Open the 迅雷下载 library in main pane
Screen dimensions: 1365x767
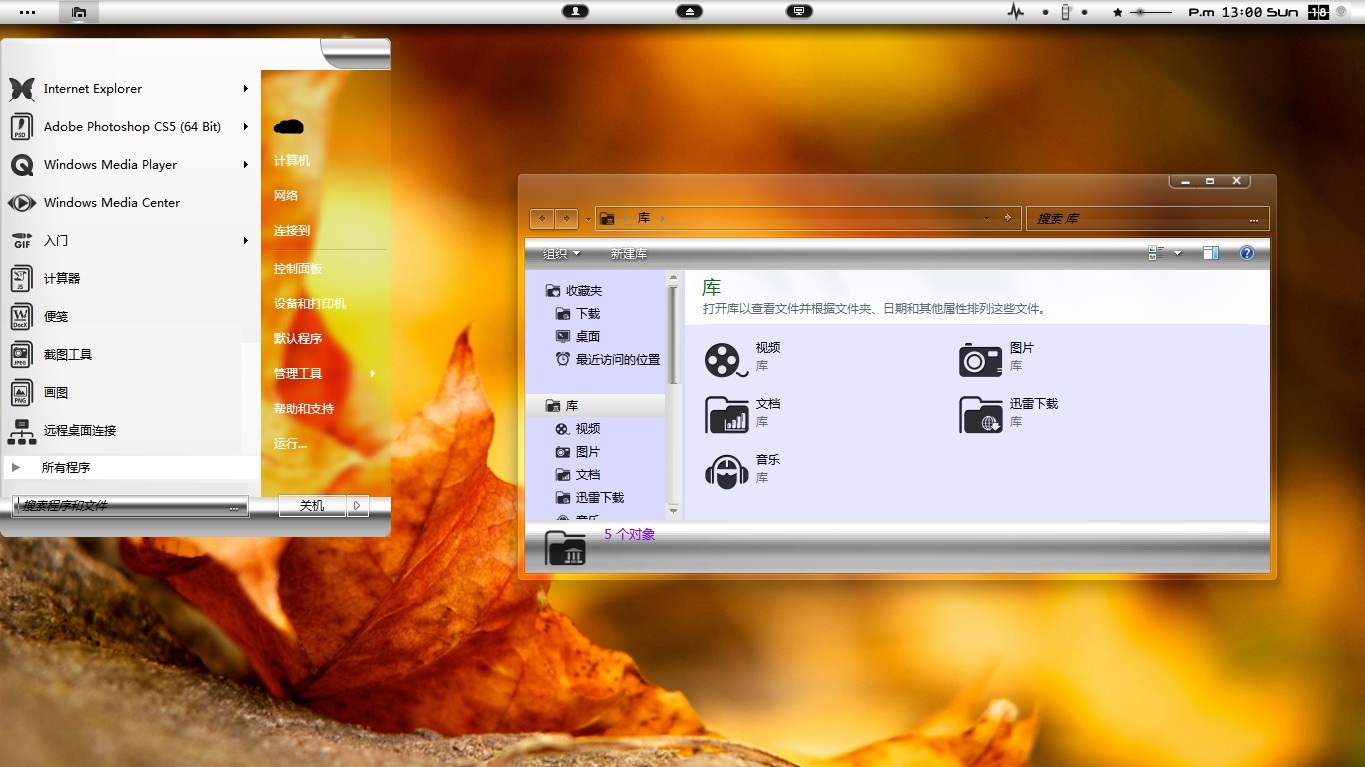[x=1008, y=414]
